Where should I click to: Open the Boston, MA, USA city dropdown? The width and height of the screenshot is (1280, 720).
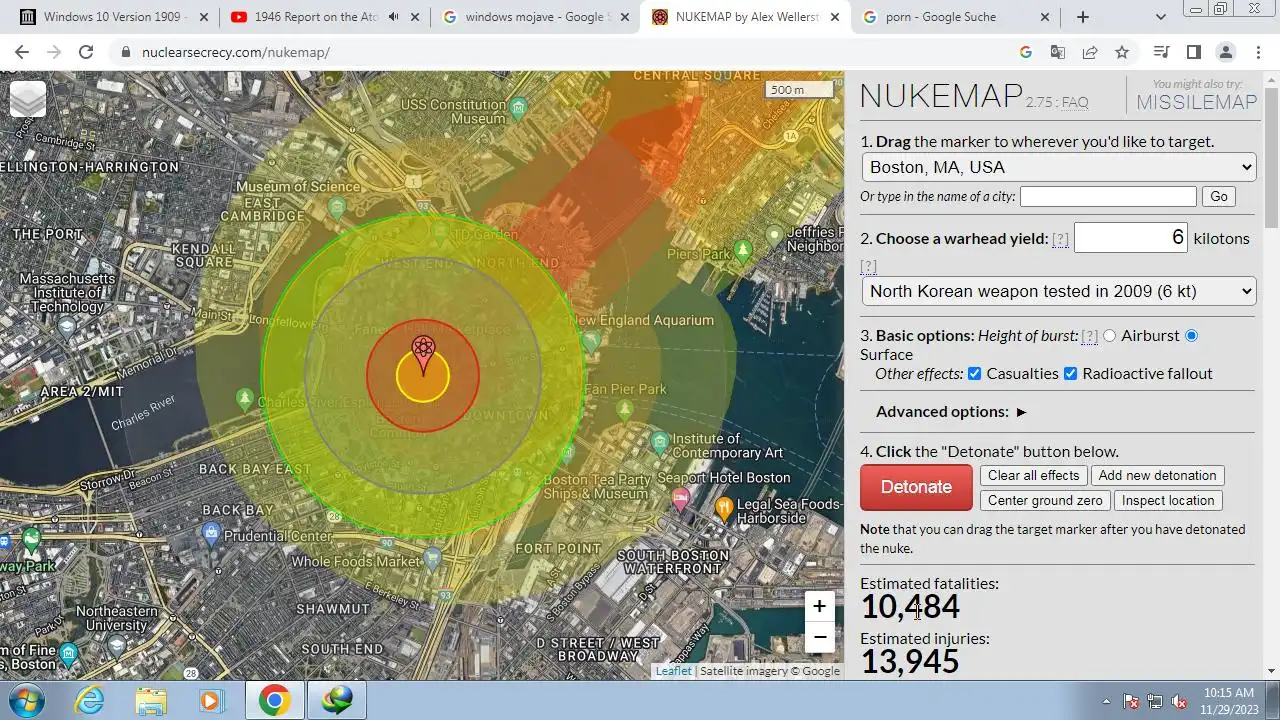pos(1059,167)
